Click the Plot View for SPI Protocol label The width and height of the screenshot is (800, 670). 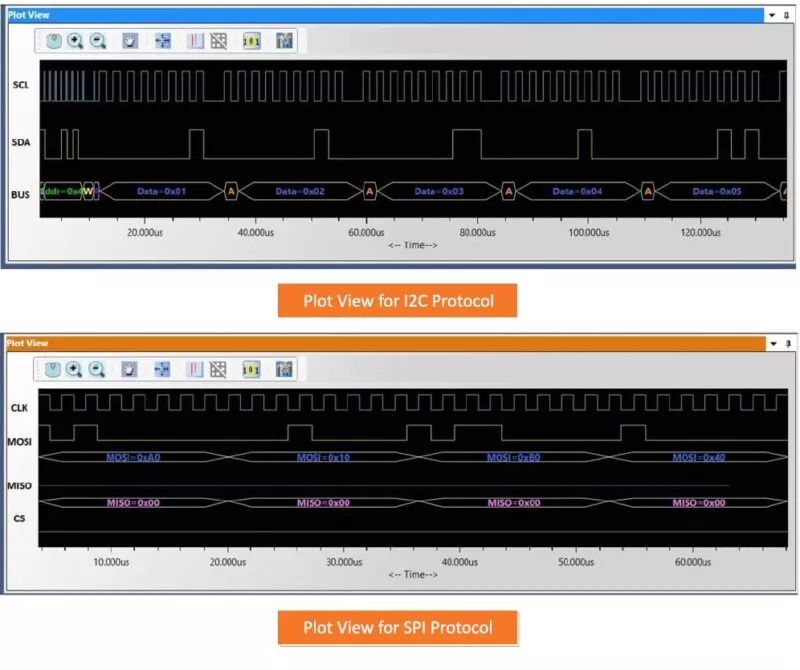(398, 628)
